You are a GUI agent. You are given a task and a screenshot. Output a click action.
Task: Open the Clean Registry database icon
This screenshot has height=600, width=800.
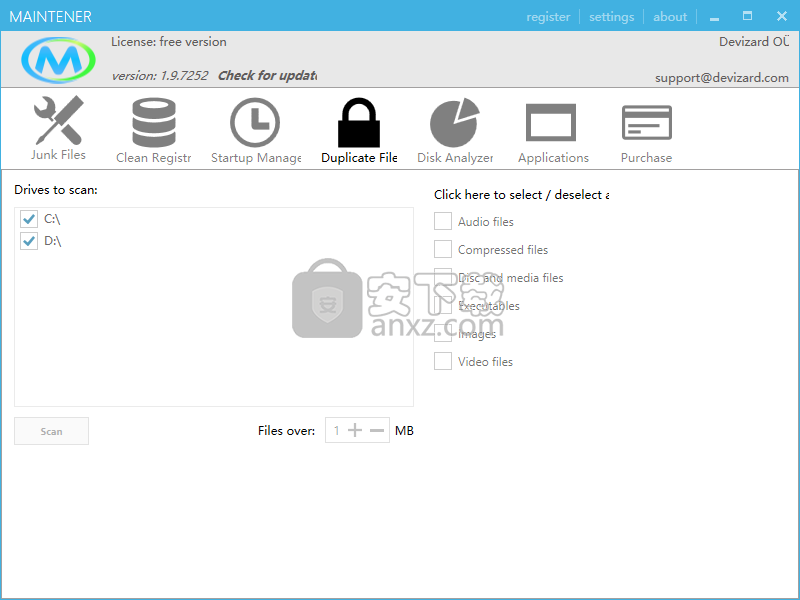click(x=154, y=122)
